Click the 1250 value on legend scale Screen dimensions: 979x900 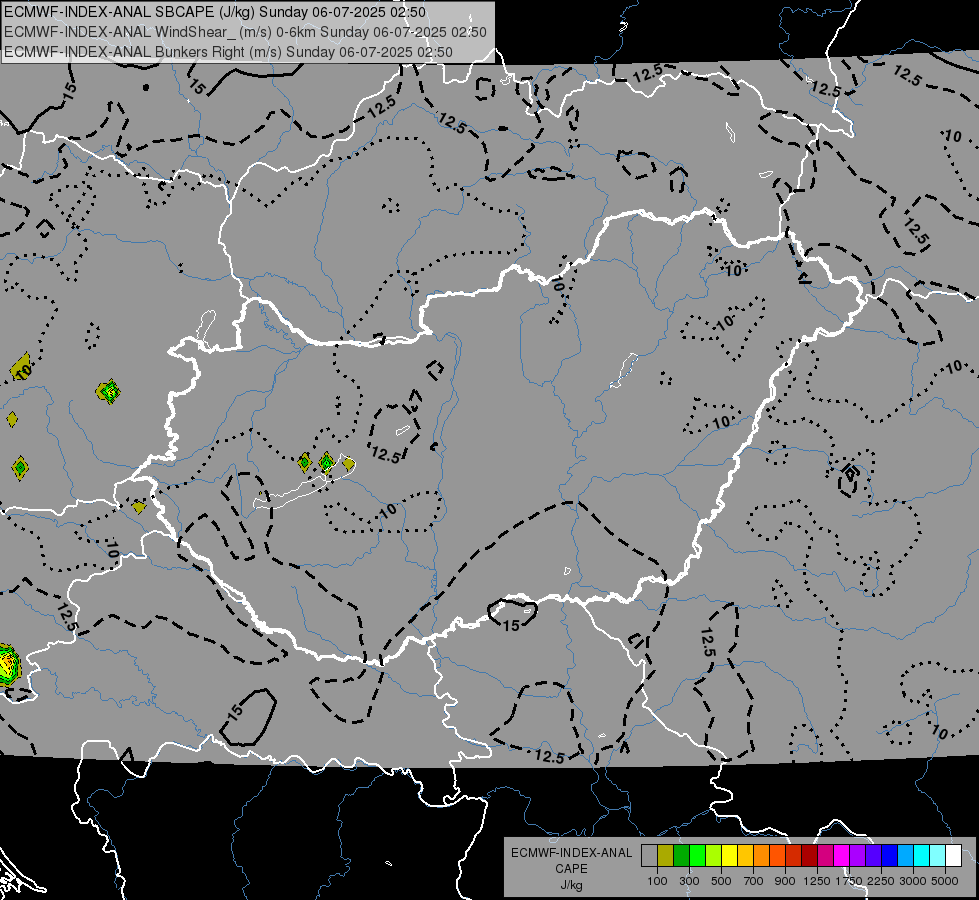(x=817, y=881)
